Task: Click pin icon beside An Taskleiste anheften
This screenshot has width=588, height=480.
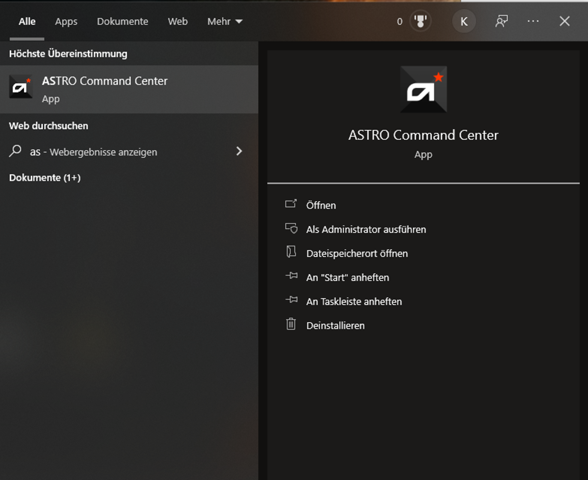Action: pyautogui.click(x=291, y=300)
